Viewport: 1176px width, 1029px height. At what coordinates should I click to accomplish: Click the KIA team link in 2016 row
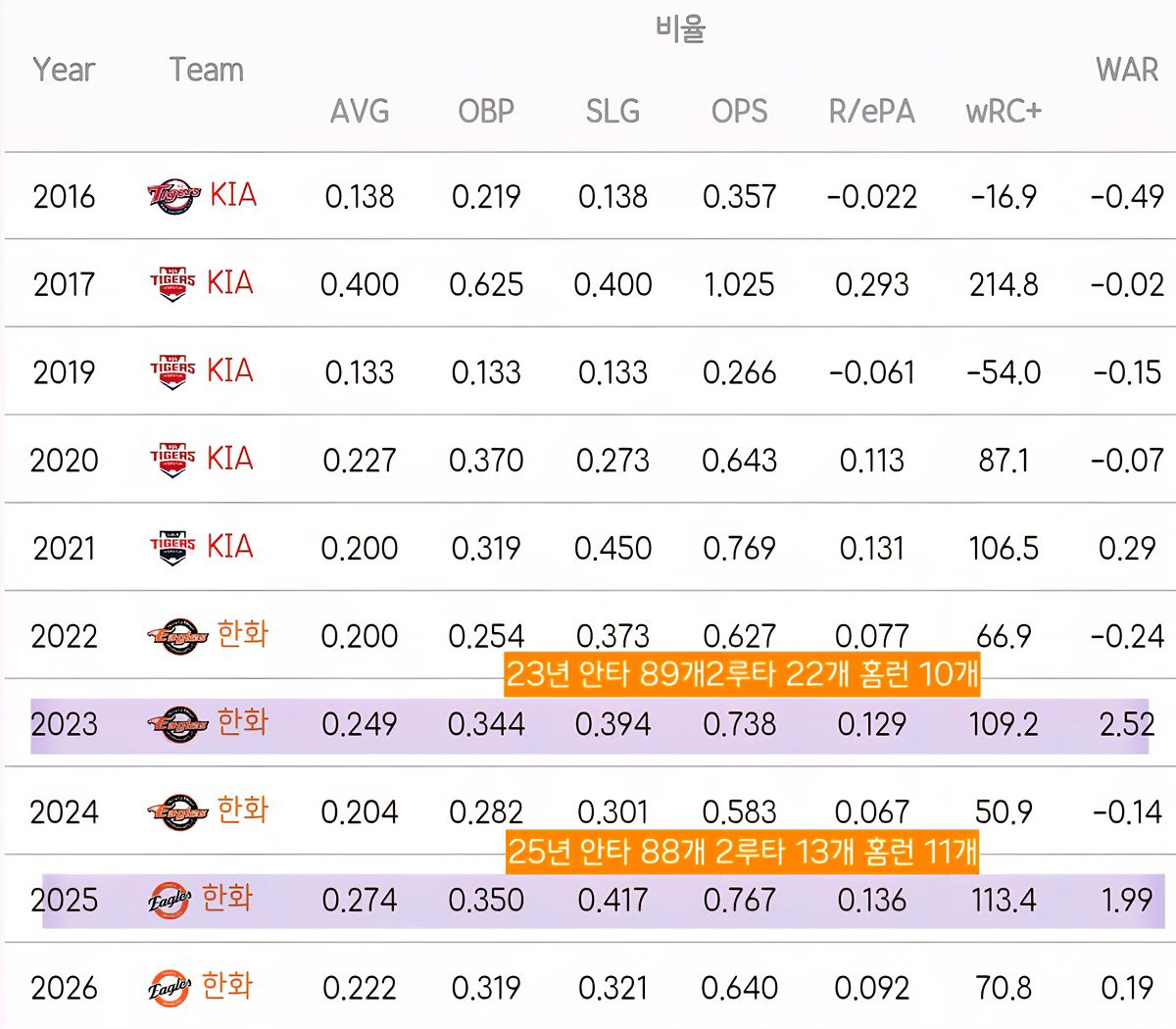[233, 194]
